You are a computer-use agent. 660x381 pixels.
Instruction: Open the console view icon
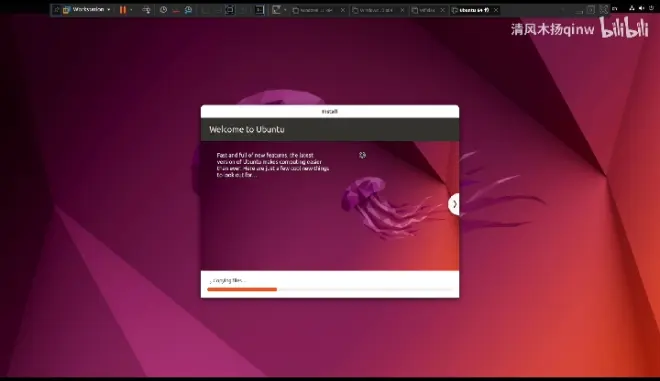click(259, 10)
